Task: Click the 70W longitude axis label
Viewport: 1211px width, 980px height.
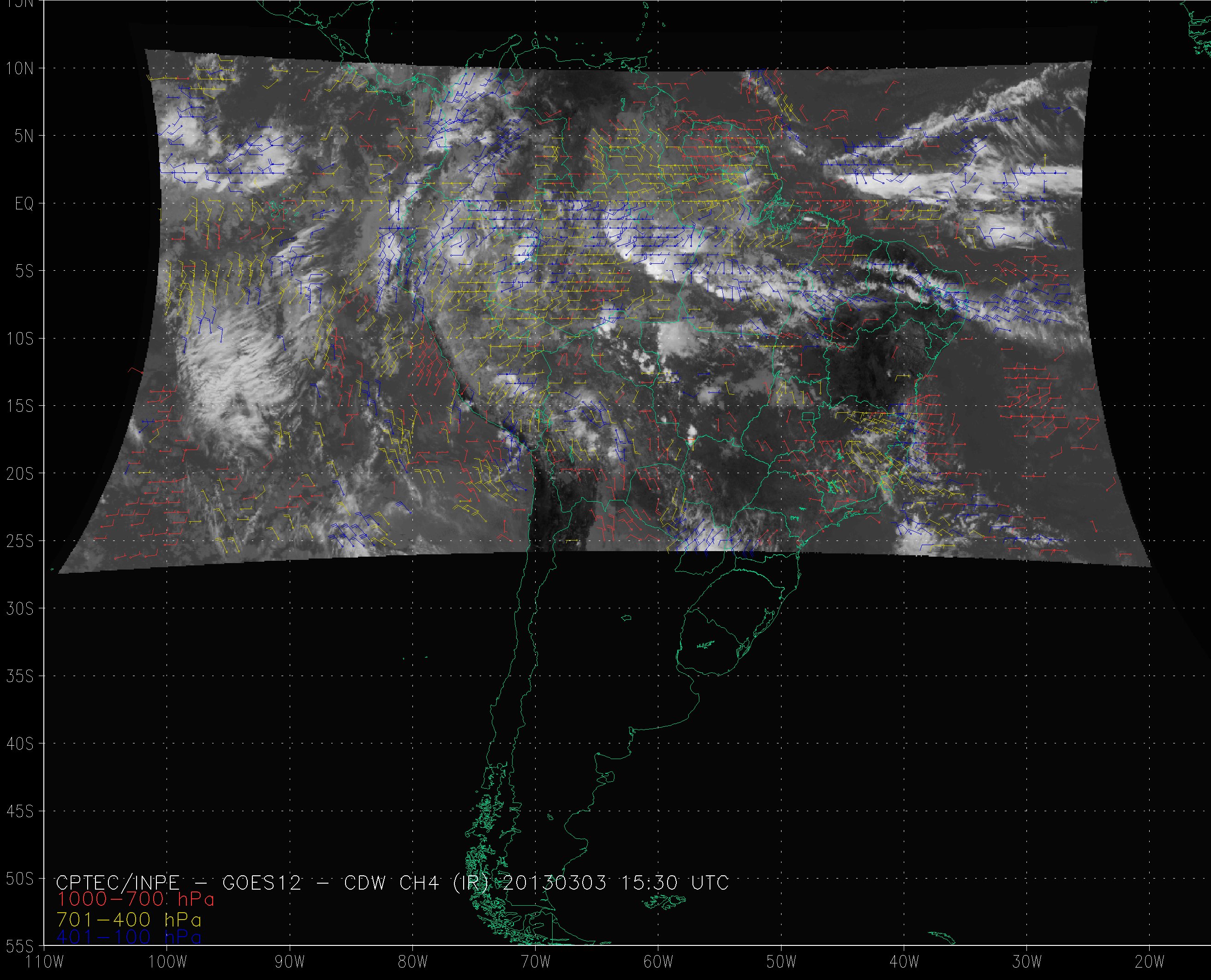Action: tap(535, 962)
